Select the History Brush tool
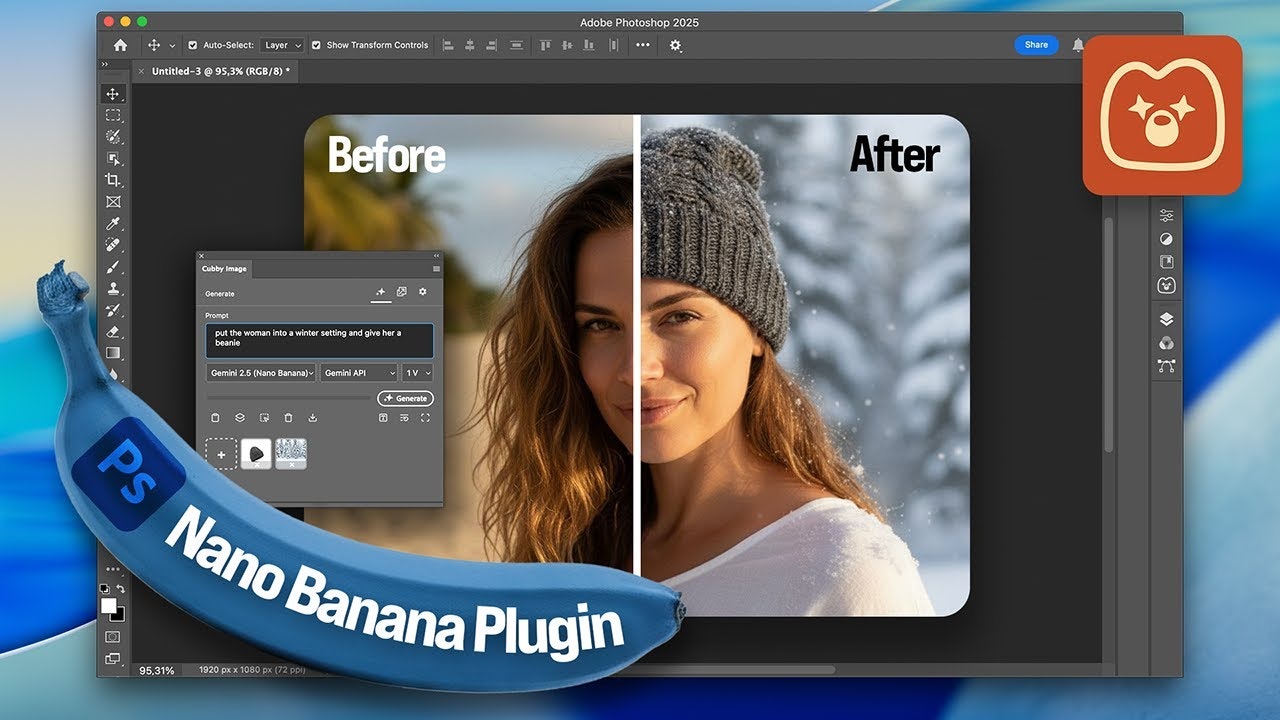Viewport: 1280px width, 720px height. coord(113,309)
